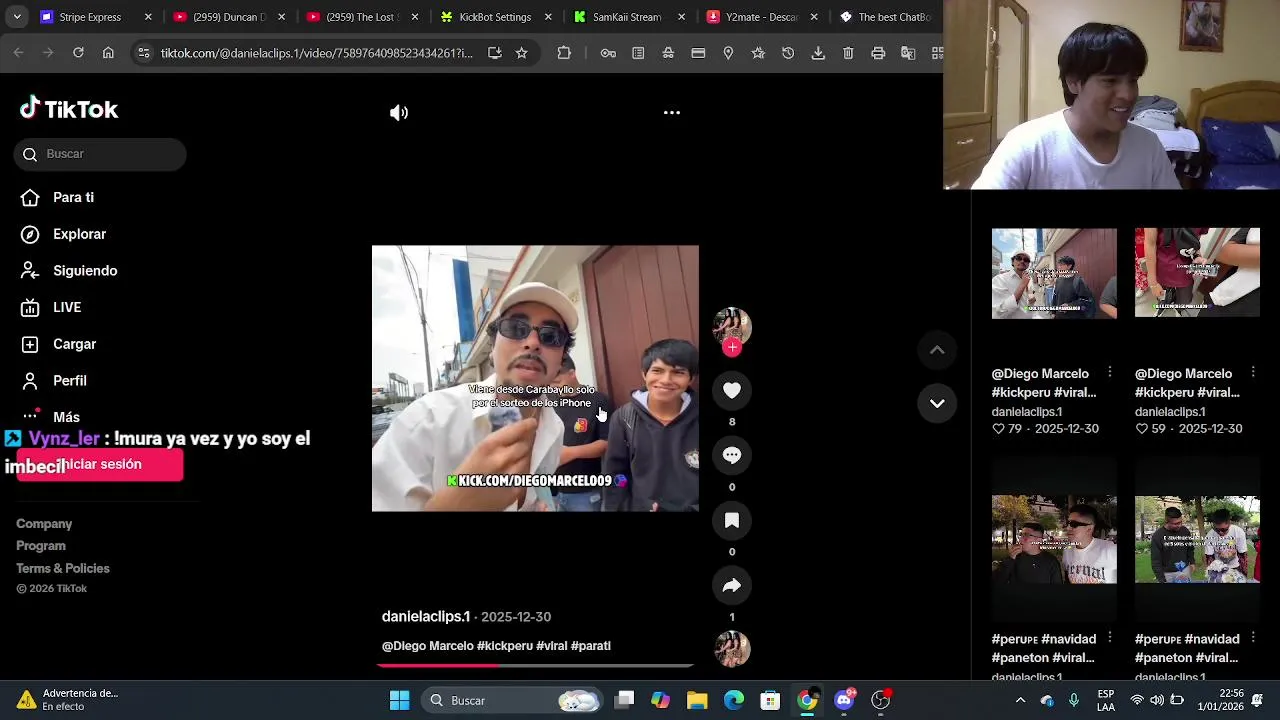This screenshot has width=1280, height=720.
Task: Open payment methods card icon
Action: (698, 53)
